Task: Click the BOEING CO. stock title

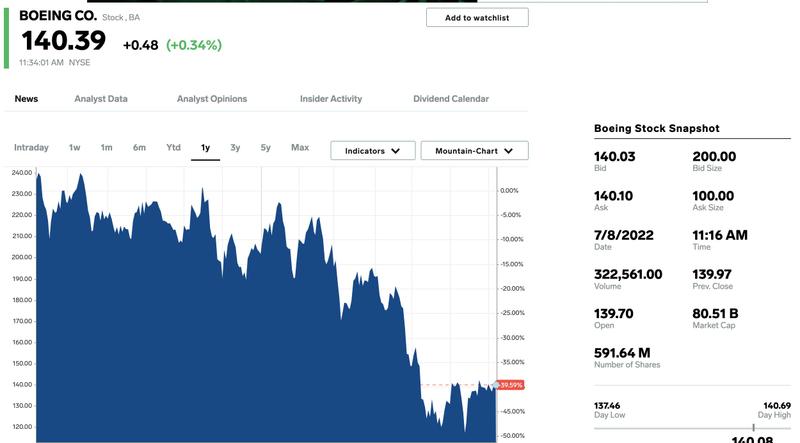Action: click(58, 16)
